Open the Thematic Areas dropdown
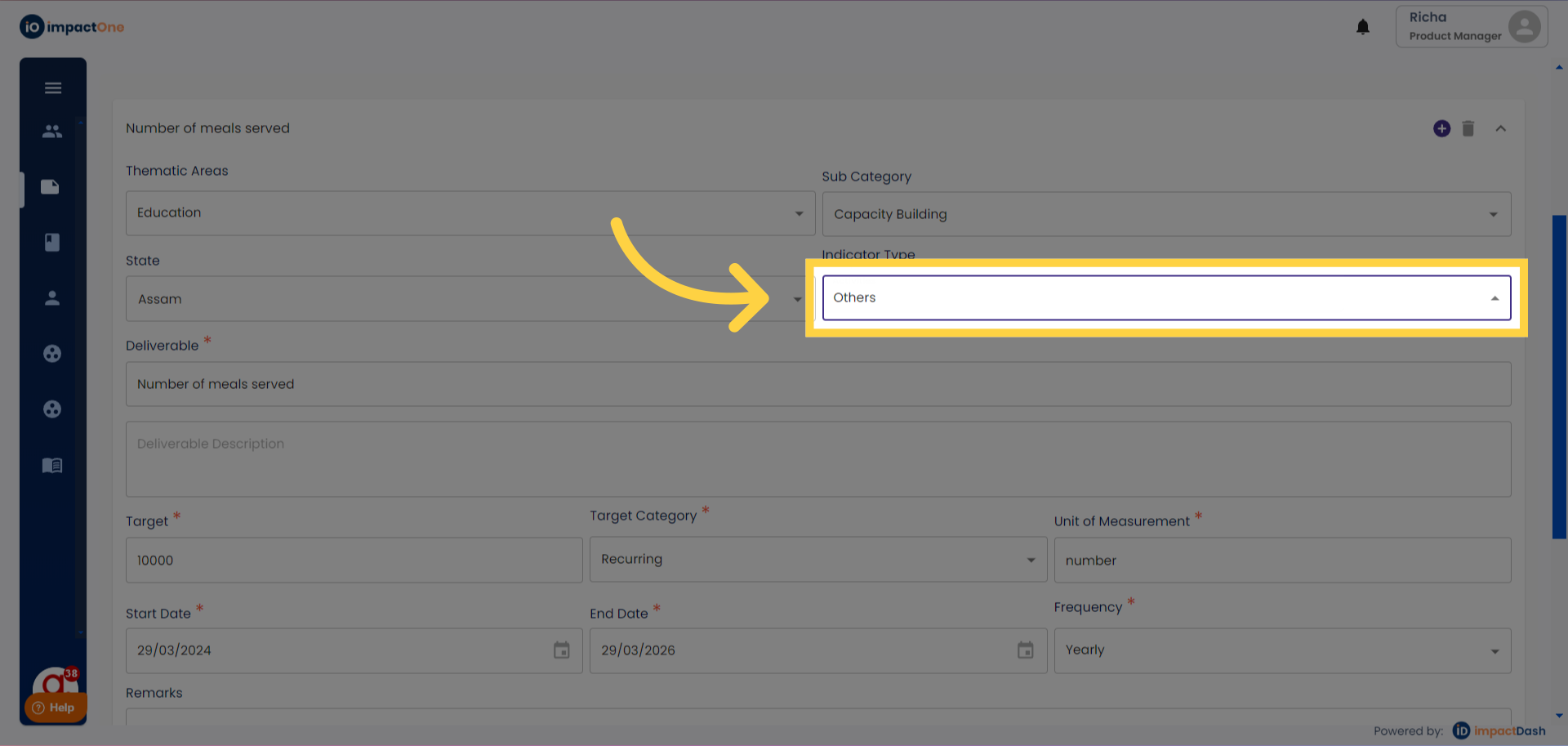This screenshot has height=746, width=1568. [x=470, y=213]
